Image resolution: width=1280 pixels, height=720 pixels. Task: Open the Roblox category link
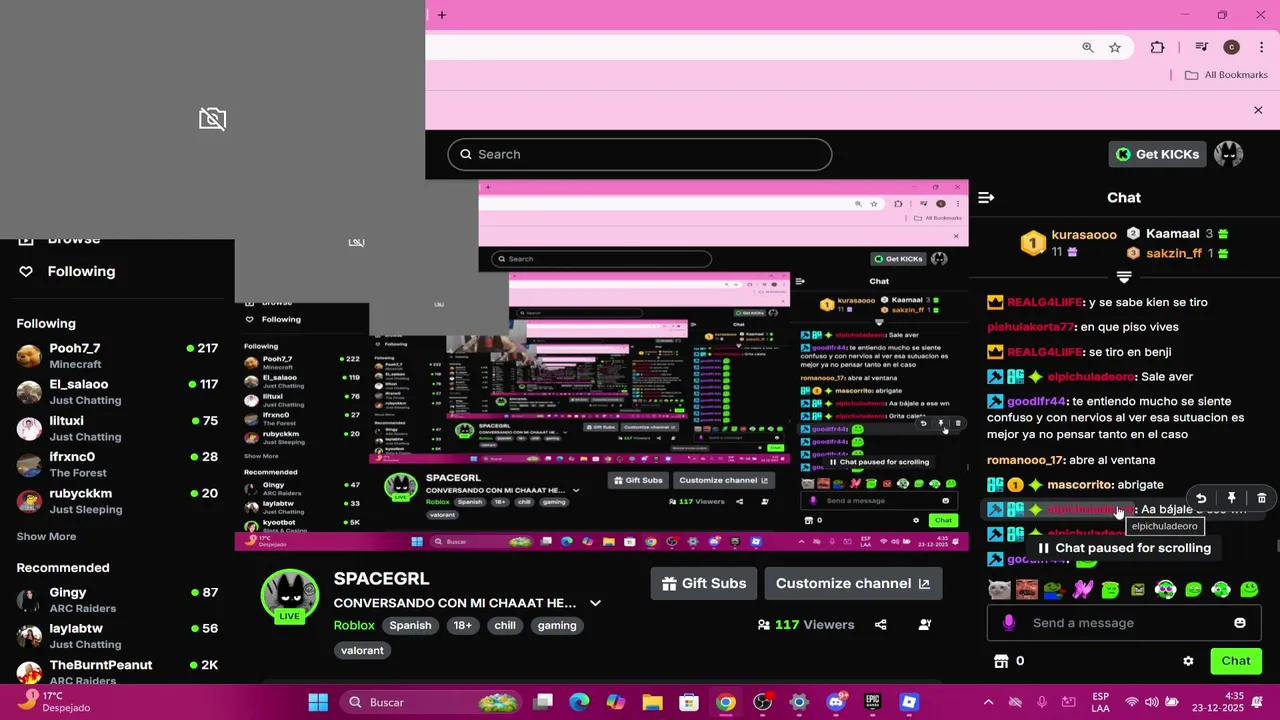[x=354, y=625]
